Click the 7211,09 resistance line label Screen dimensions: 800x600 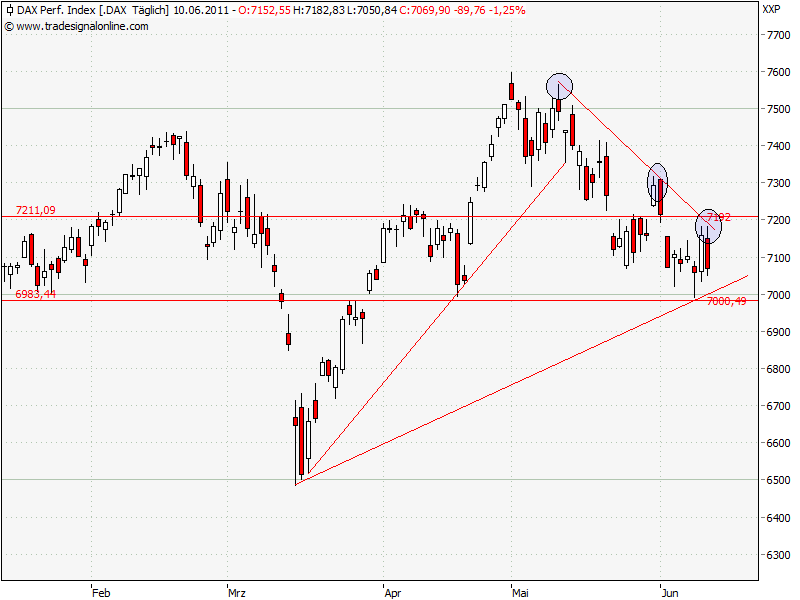[x=36, y=210]
